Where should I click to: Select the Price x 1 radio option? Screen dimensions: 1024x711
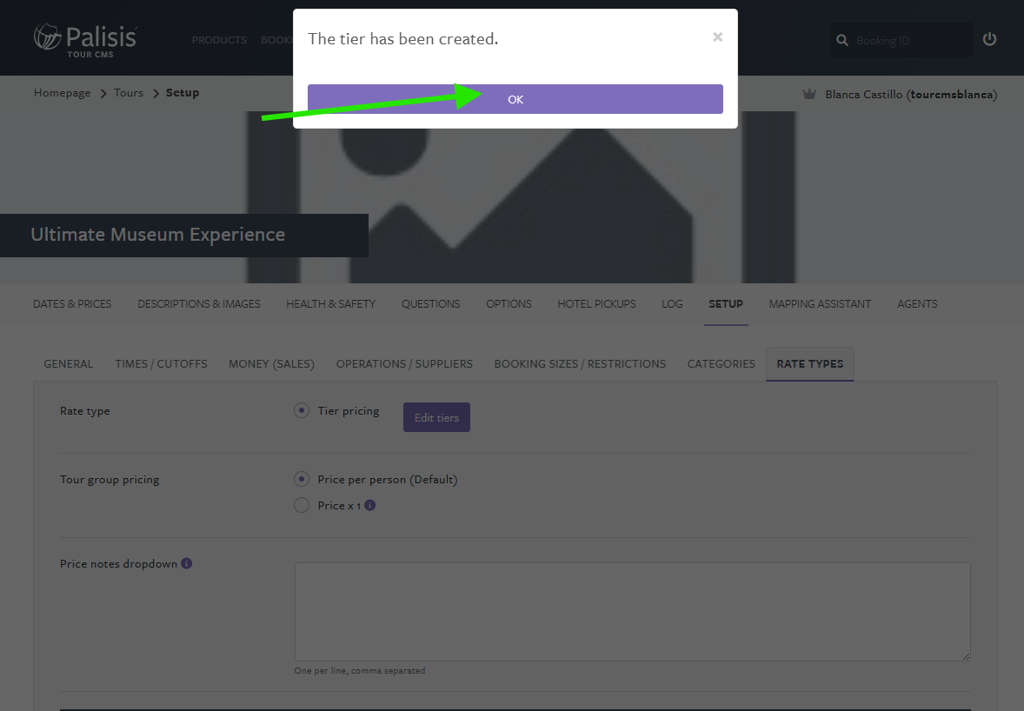pyautogui.click(x=301, y=505)
